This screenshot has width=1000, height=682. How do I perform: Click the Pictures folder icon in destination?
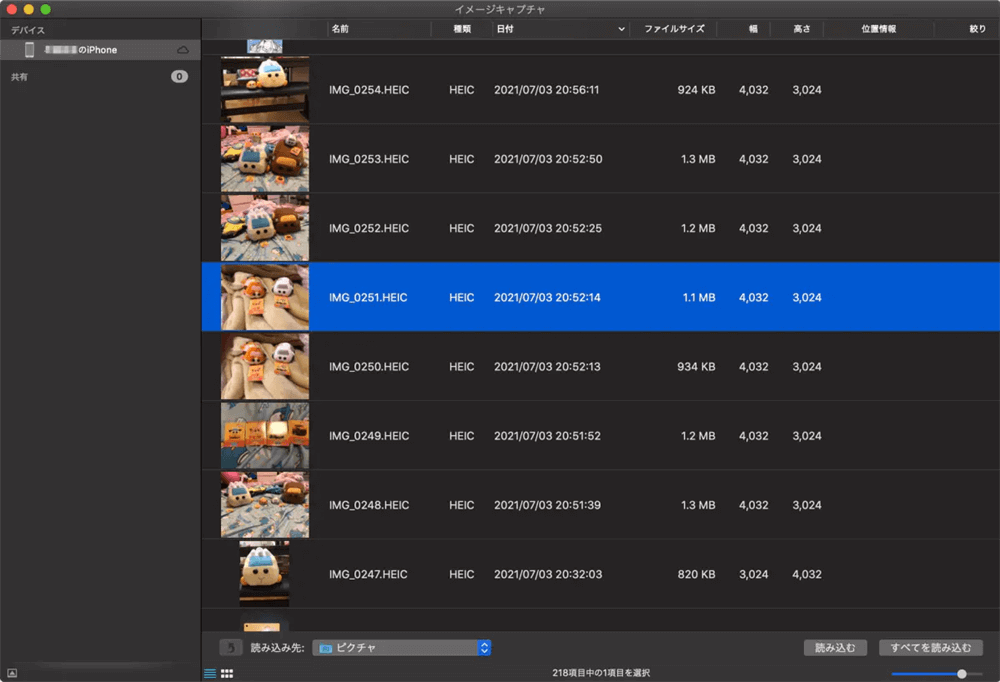[325, 648]
